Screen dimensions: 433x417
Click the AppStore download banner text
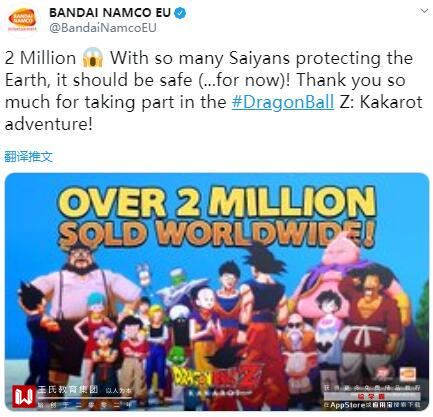(x=372, y=405)
